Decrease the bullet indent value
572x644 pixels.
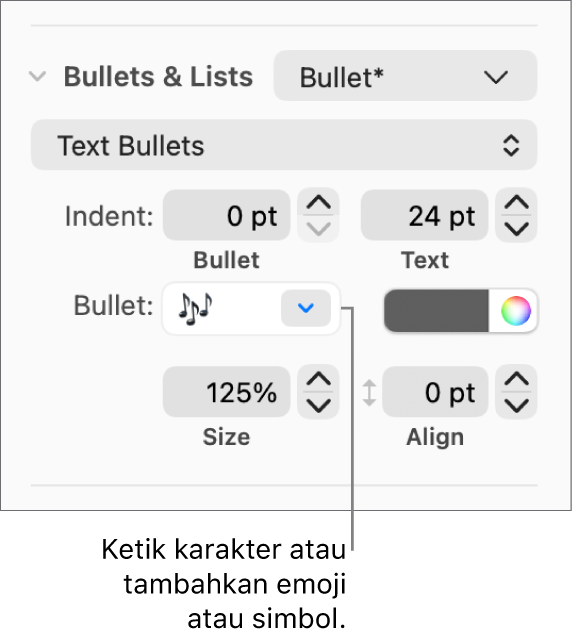(318, 228)
